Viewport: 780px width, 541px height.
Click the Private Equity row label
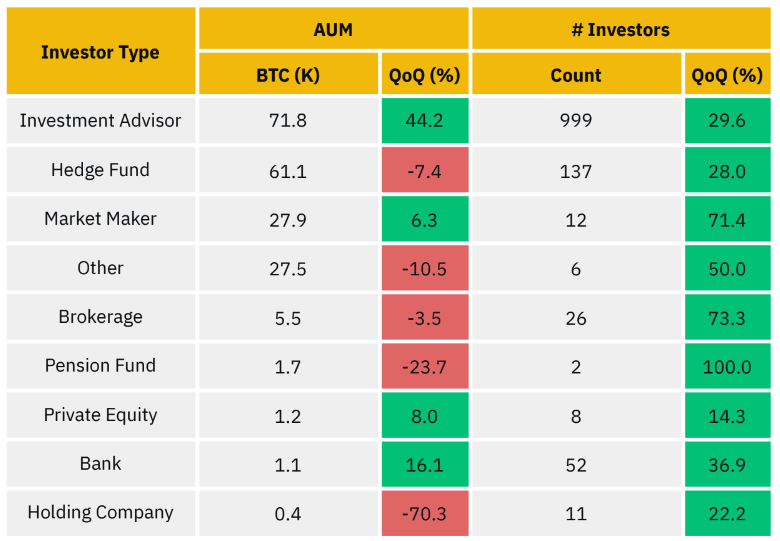[100, 415]
